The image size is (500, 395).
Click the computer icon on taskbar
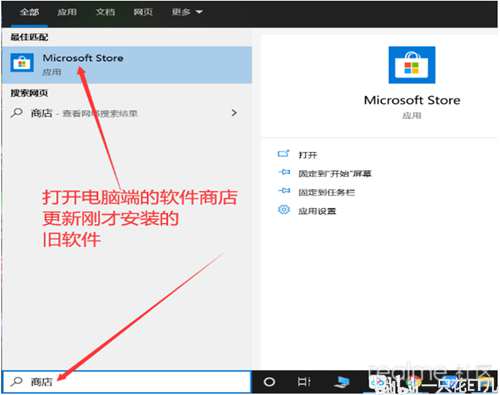coord(342,382)
